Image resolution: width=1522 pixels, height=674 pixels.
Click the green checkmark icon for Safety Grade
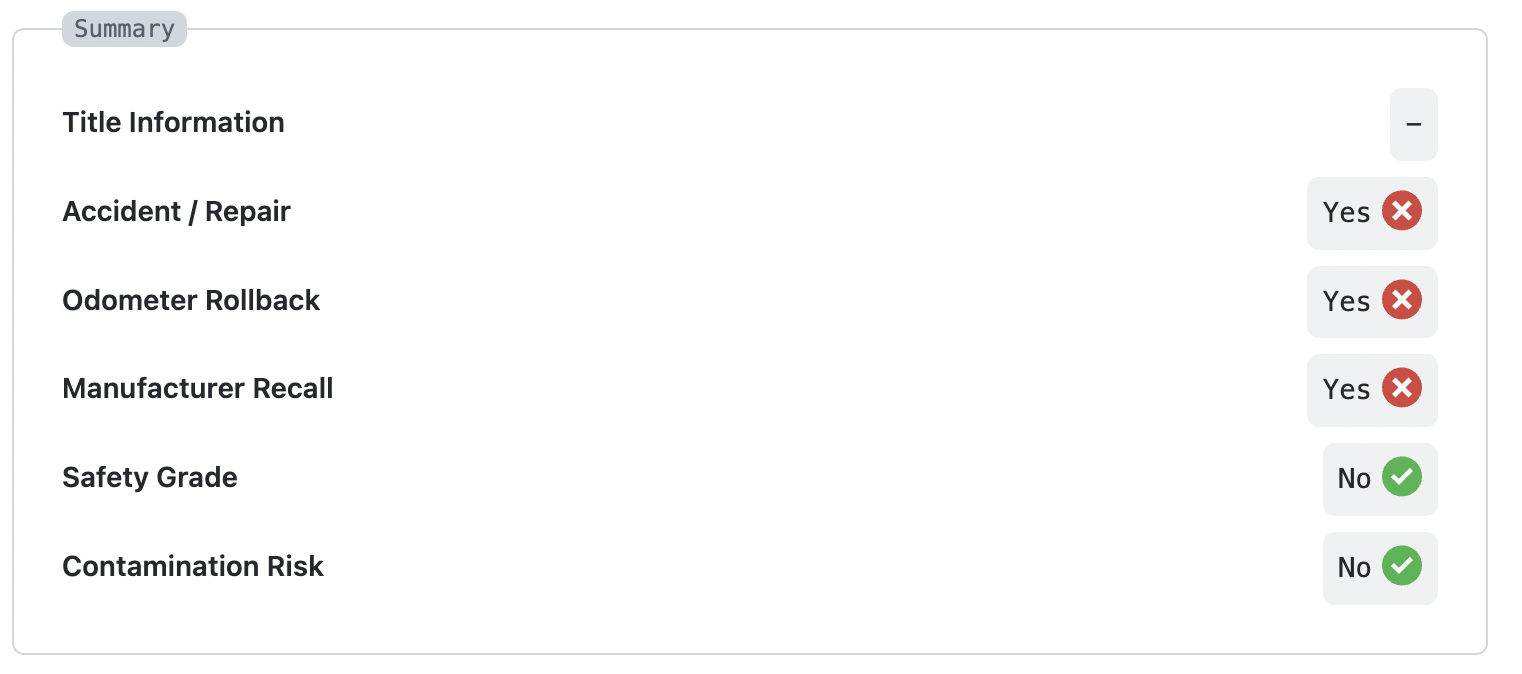pyautogui.click(x=1401, y=478)
